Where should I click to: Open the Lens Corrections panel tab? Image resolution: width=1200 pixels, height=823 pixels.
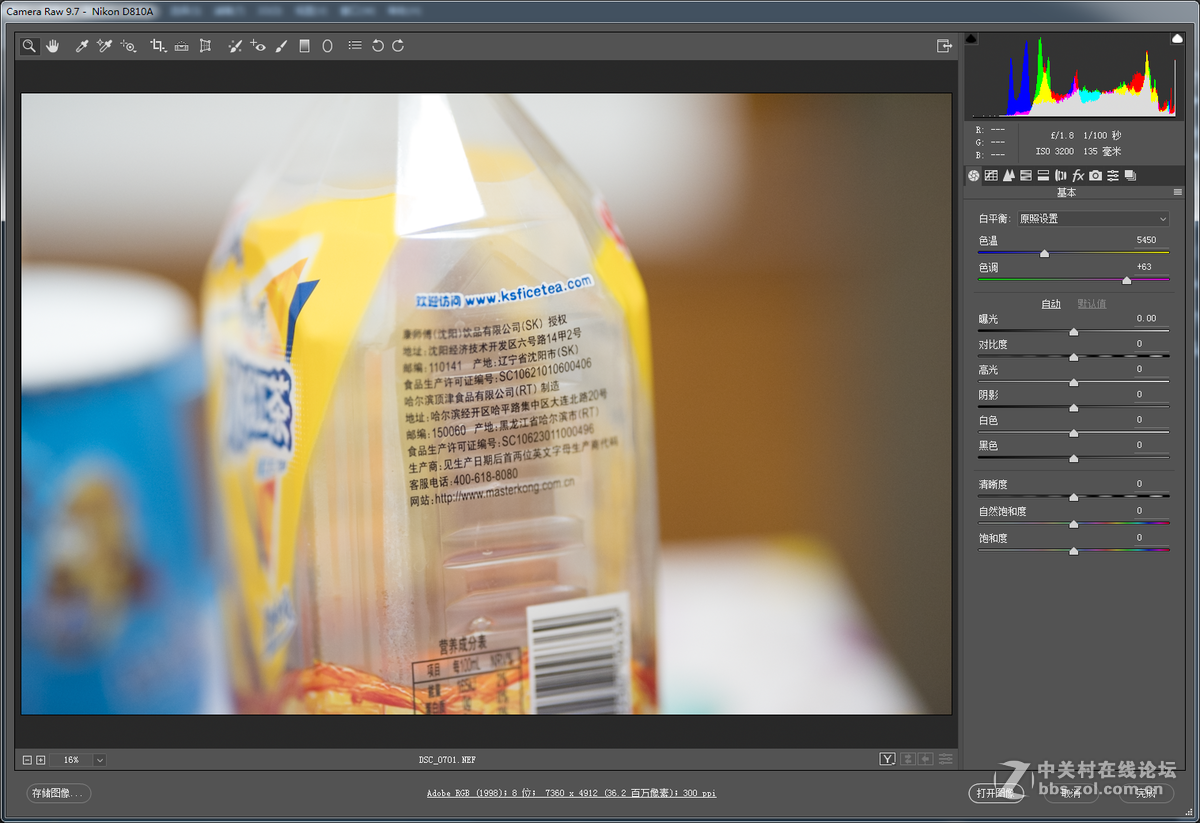[1061, 176]
